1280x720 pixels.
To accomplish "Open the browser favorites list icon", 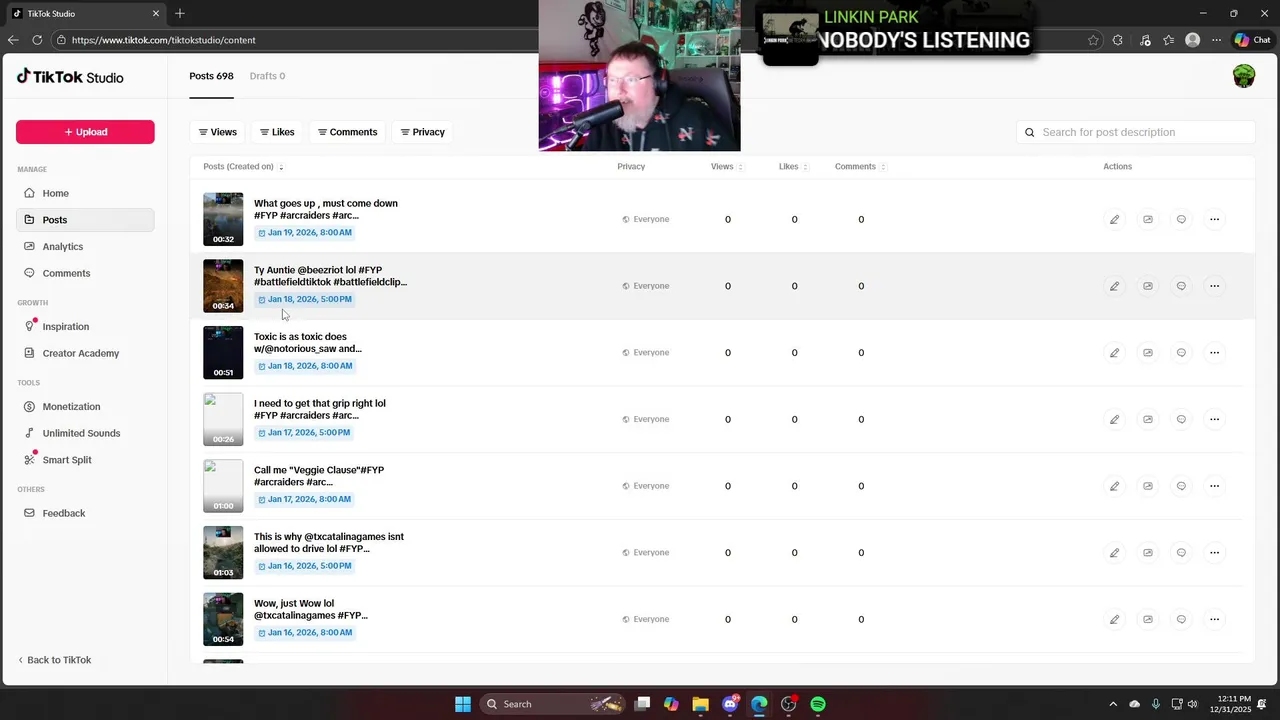I will pyautogui.click(x=1168, y=40).
